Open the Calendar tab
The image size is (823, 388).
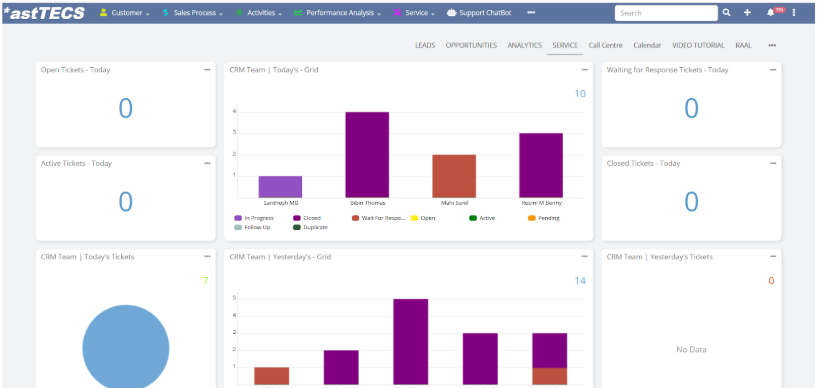pos(647,45)
